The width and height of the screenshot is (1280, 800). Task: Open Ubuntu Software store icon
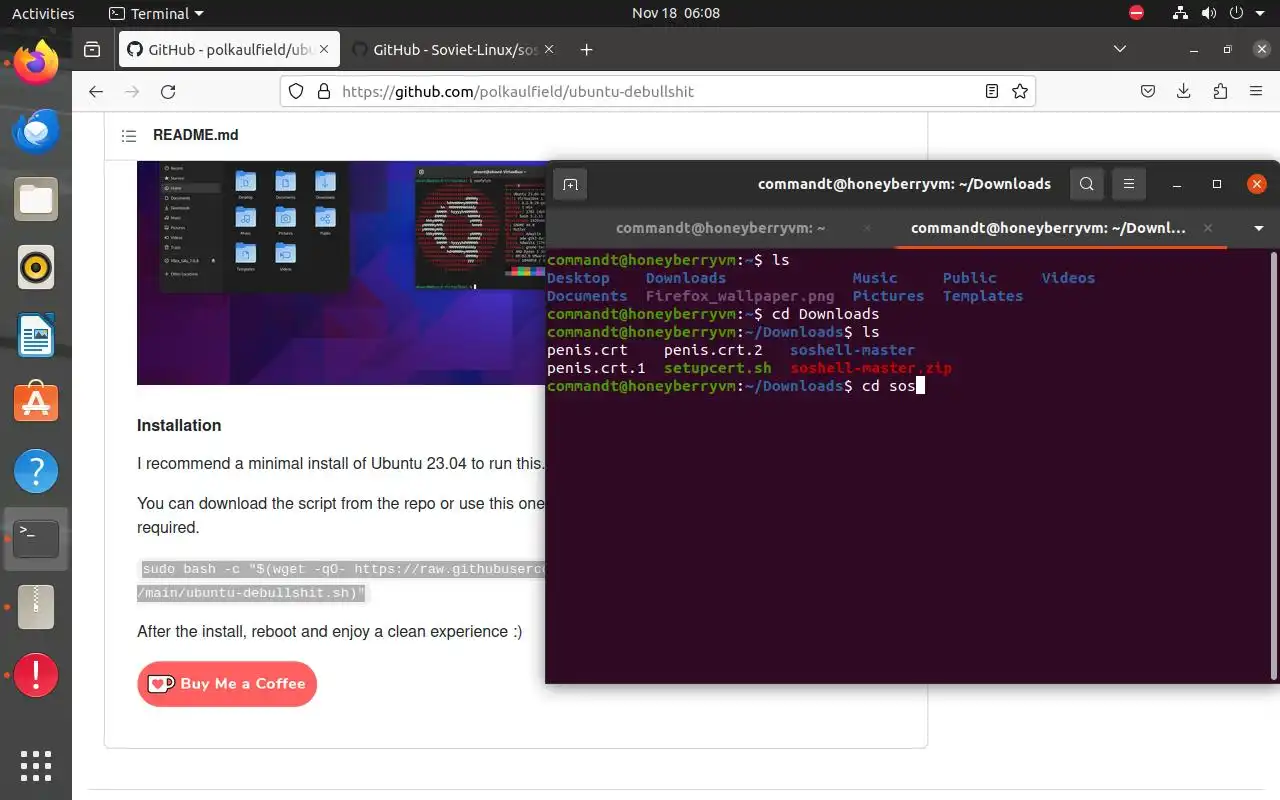pyautogui.click(x=36, y=403)
